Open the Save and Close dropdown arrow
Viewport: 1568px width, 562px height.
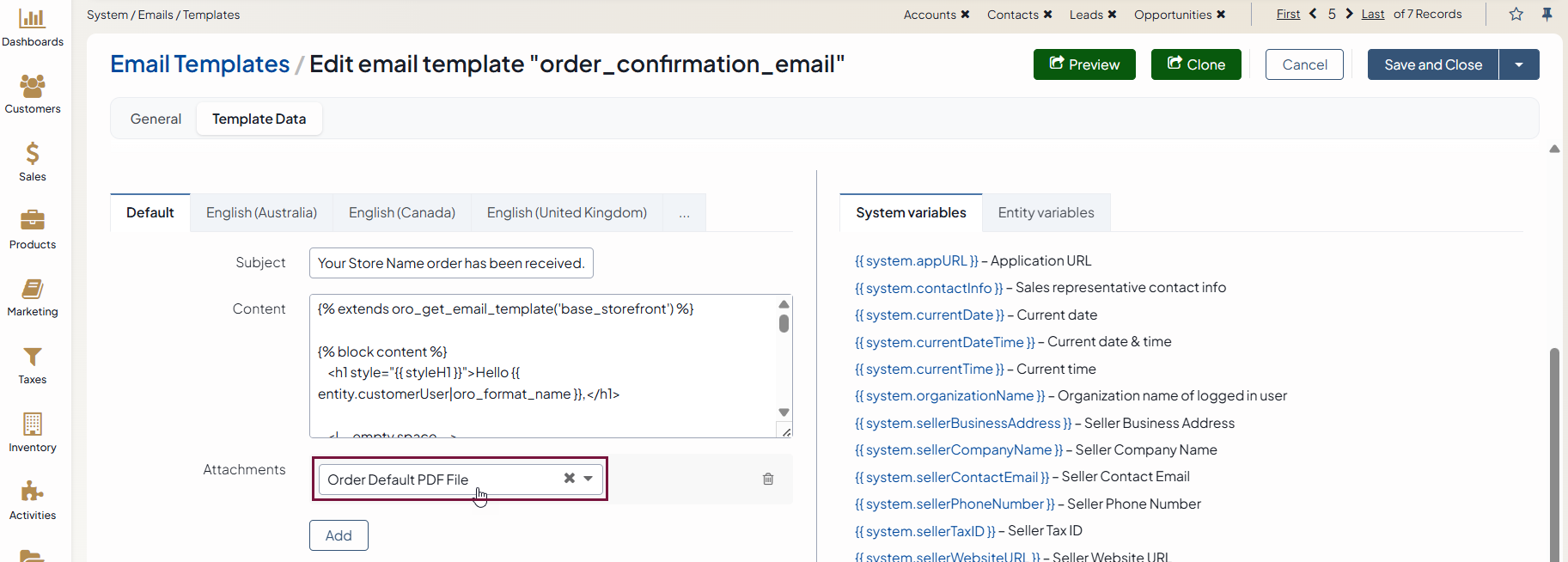(x=1519, y=64)
